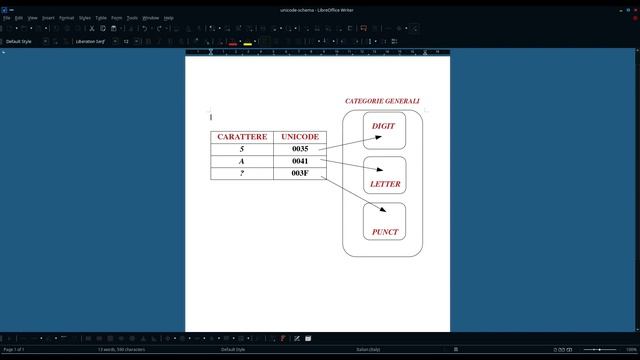Open the Tools menu
The height and width of the screenshot is (360, 640).
(132, 18)
